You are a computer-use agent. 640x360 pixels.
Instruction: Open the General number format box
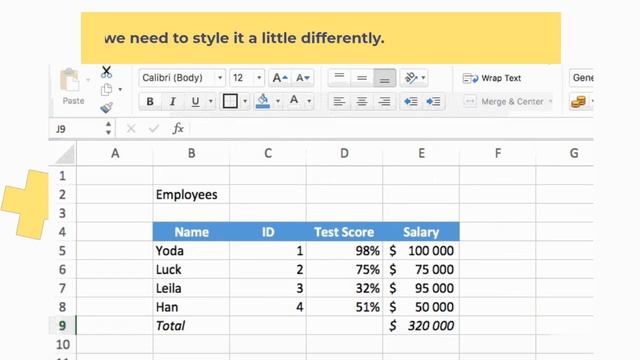(581, 78)
